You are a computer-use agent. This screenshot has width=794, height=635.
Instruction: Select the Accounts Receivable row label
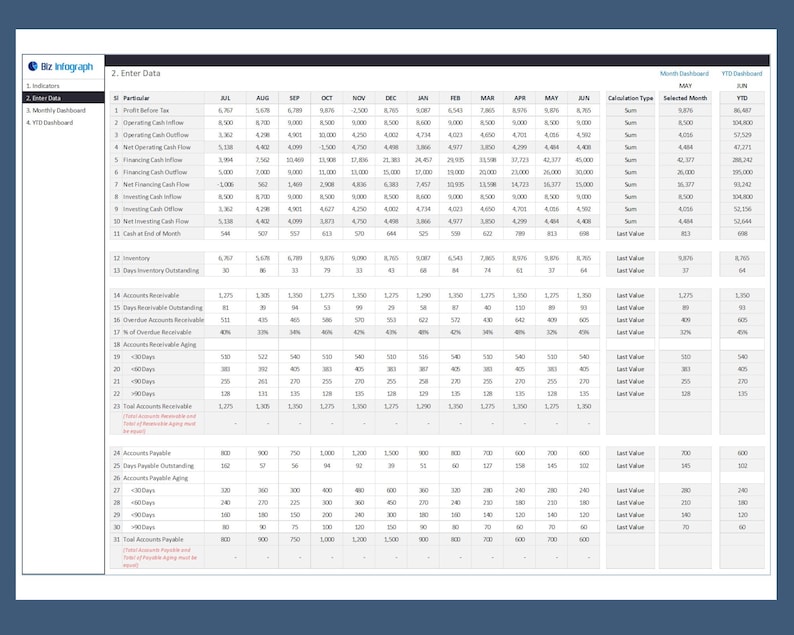coord(151,295)
